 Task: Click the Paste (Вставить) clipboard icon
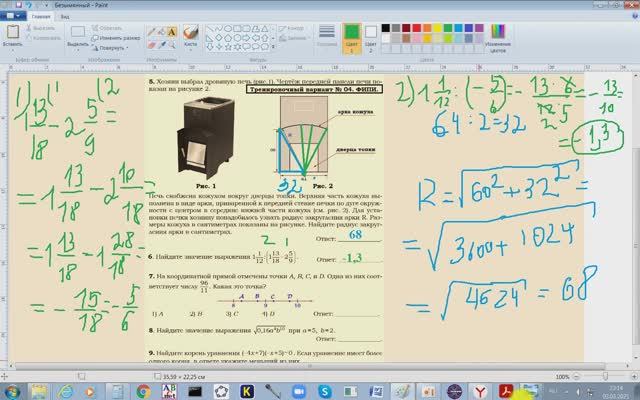pyautogui.click(x=13, y=32)
